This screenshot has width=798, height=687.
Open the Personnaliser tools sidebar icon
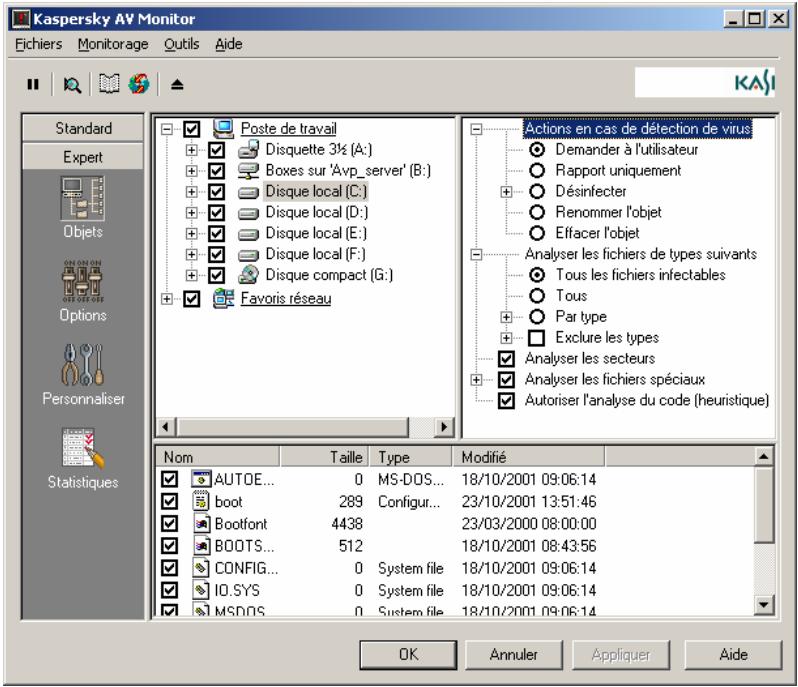click(x=83, y=364)
